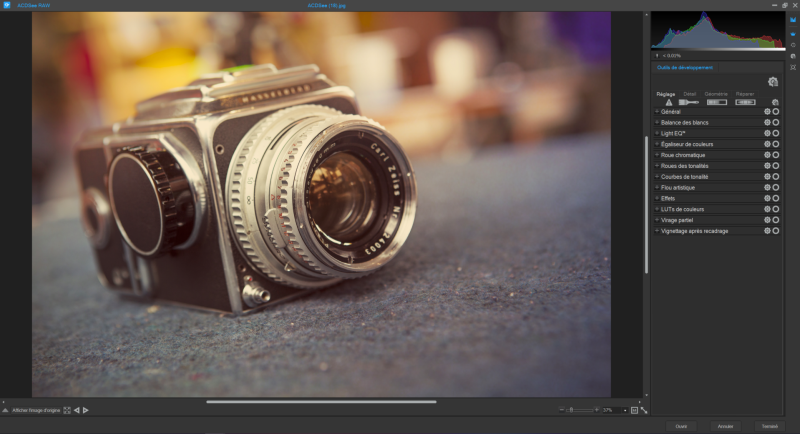Click the zoom out minus button
Viewport: 800px width, 434px height.
562,410
